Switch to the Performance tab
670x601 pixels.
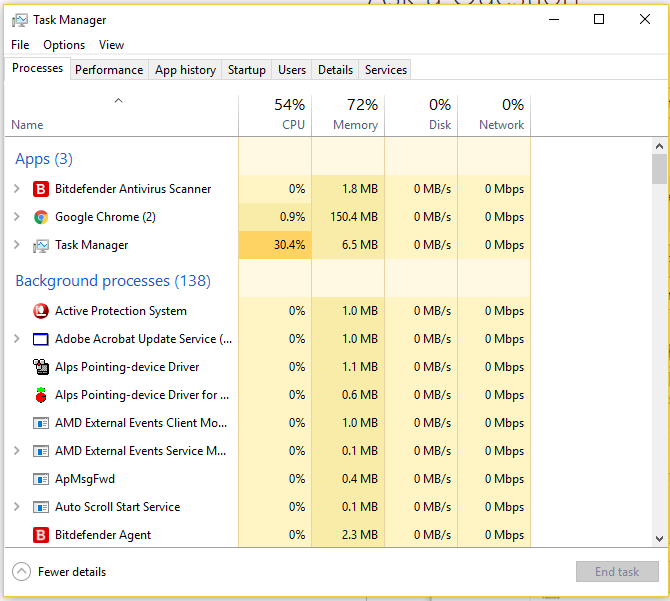[x=109, y=70]
